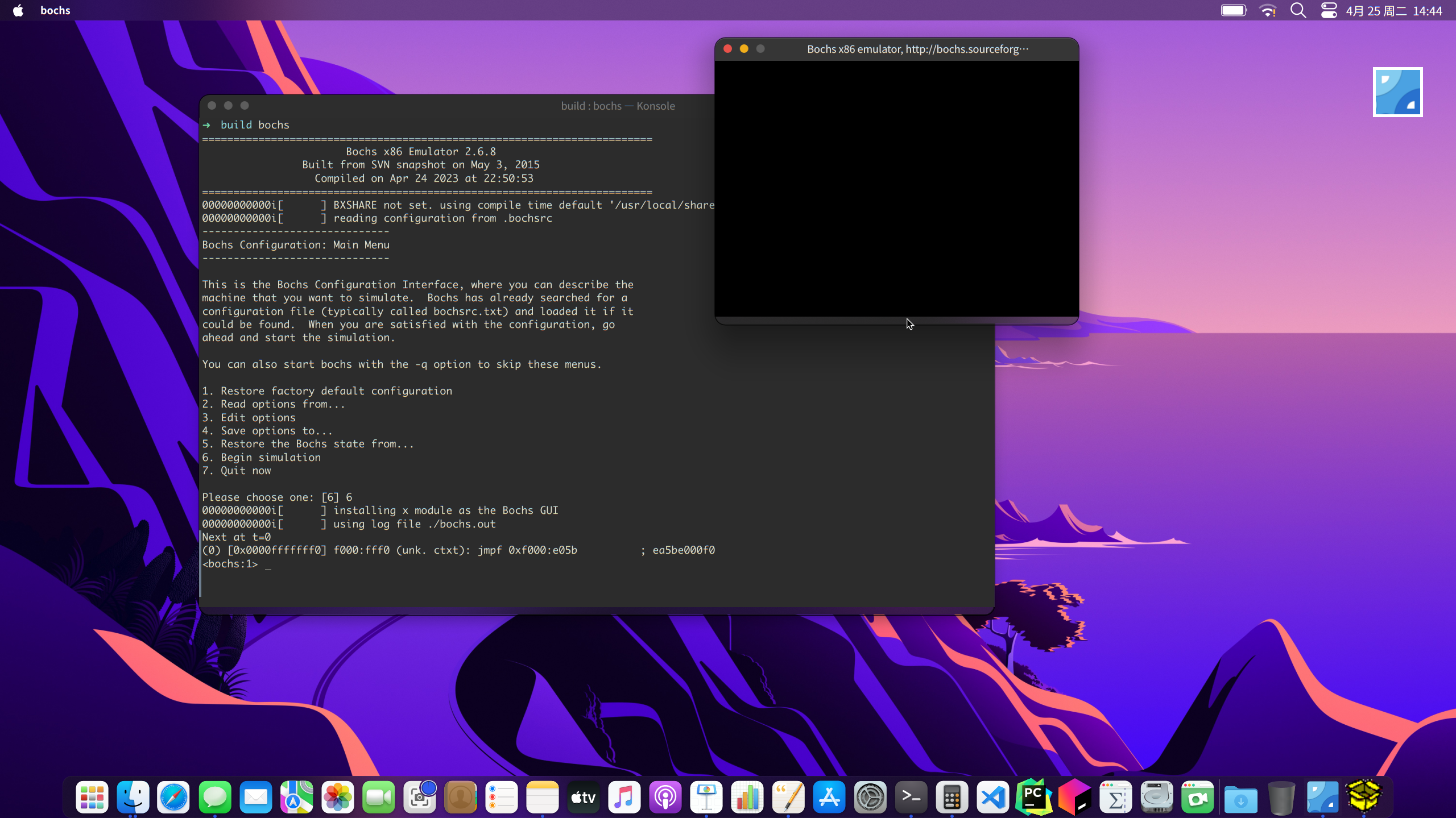Open the date and time notification panel
This screenshot has width=1456, height=818.
[1393, 10]
